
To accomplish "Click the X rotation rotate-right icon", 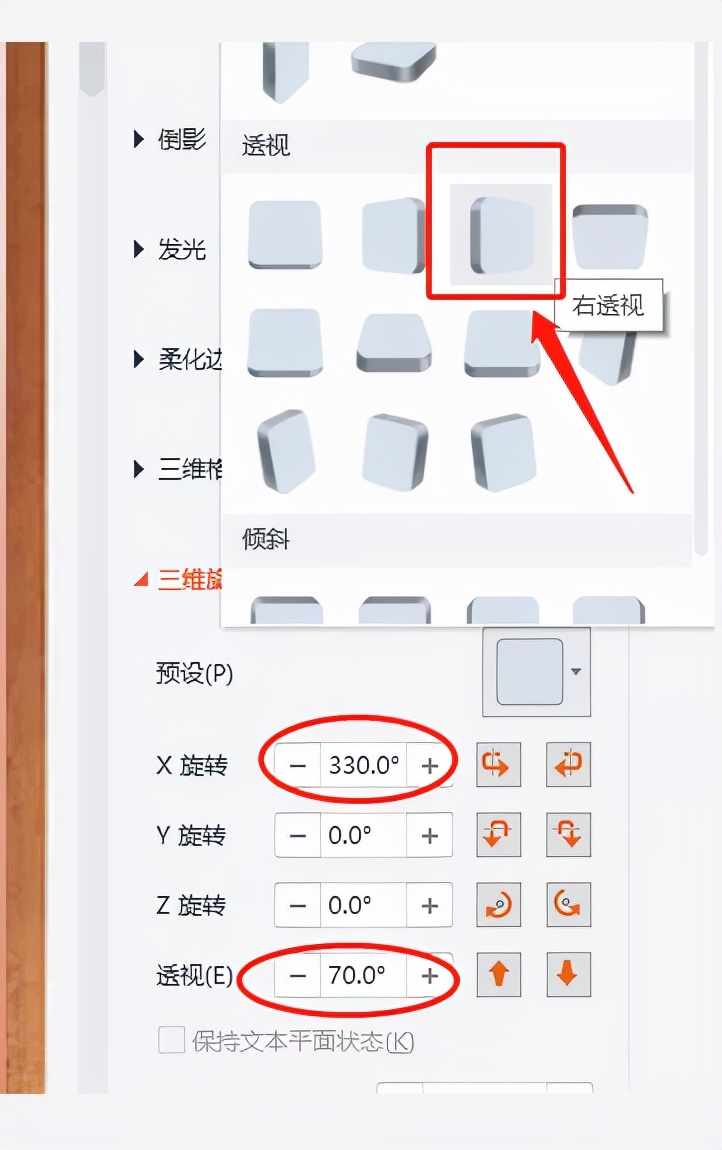I will (x=568, y=764).
